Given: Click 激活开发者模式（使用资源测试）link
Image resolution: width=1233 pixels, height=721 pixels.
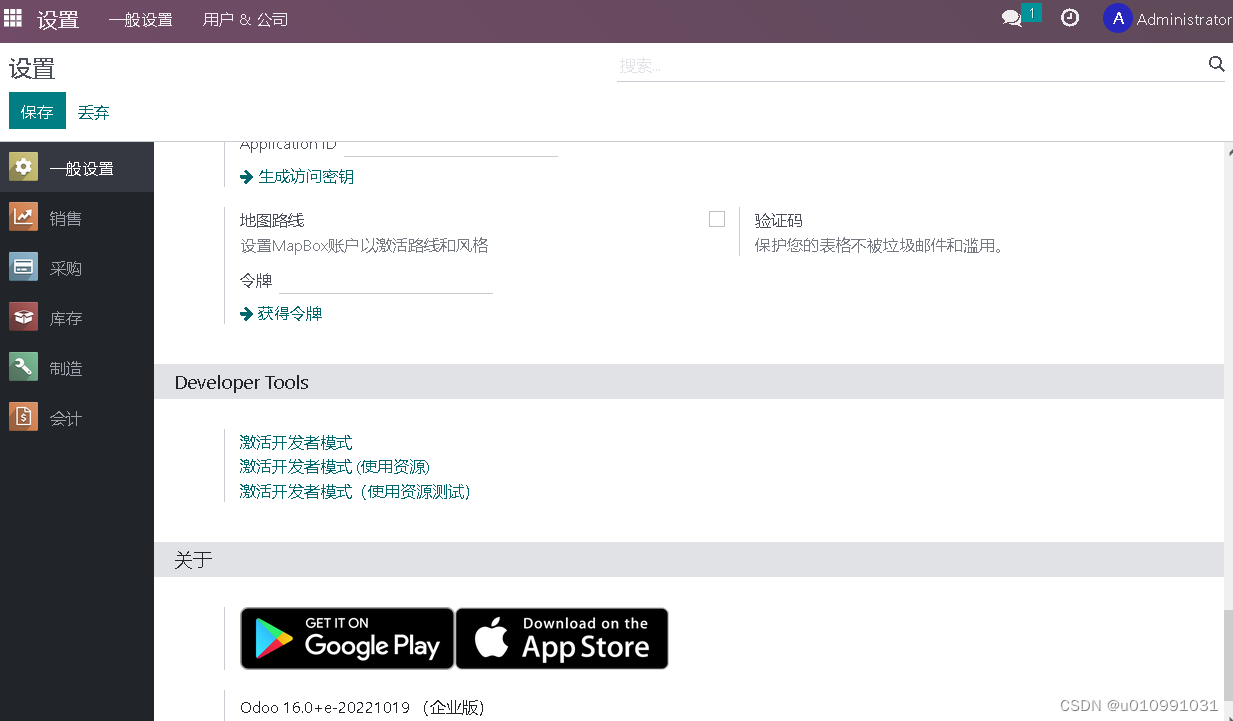Looking at the screenshot, I should coord(355,491).
